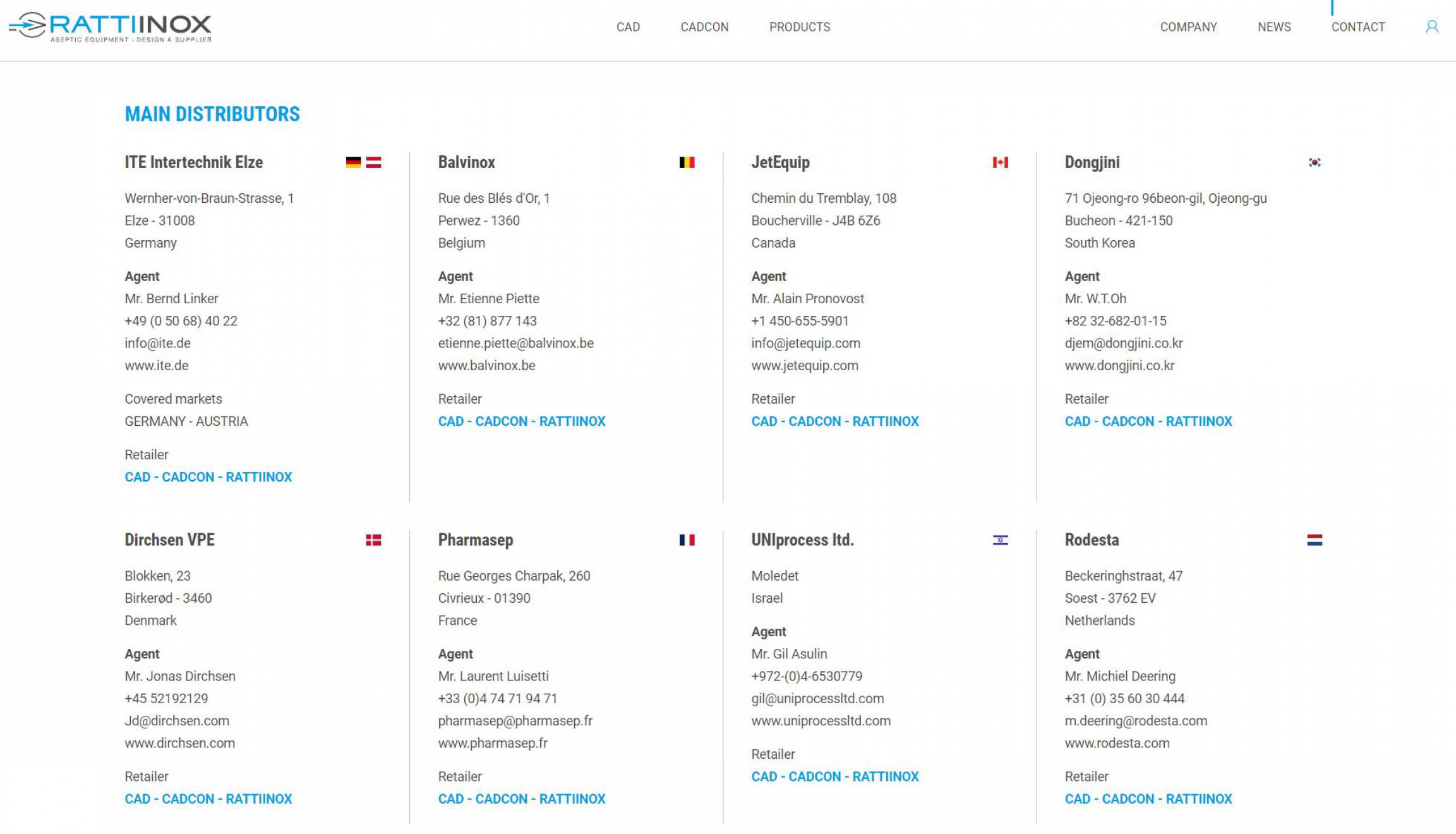Click the Belgian flag beside Balvinox
The image size is (1456, 834).
coord(687,162)
